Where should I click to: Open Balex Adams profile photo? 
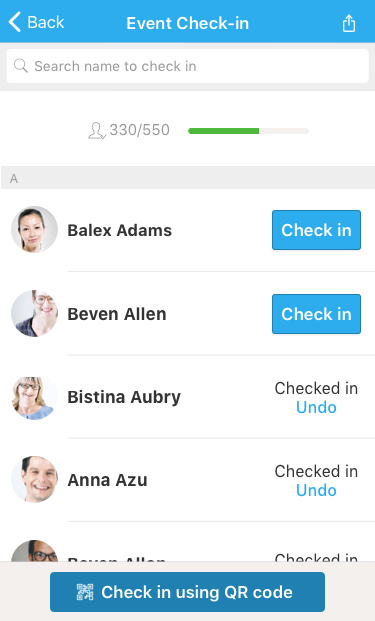[x=34, y=229]
